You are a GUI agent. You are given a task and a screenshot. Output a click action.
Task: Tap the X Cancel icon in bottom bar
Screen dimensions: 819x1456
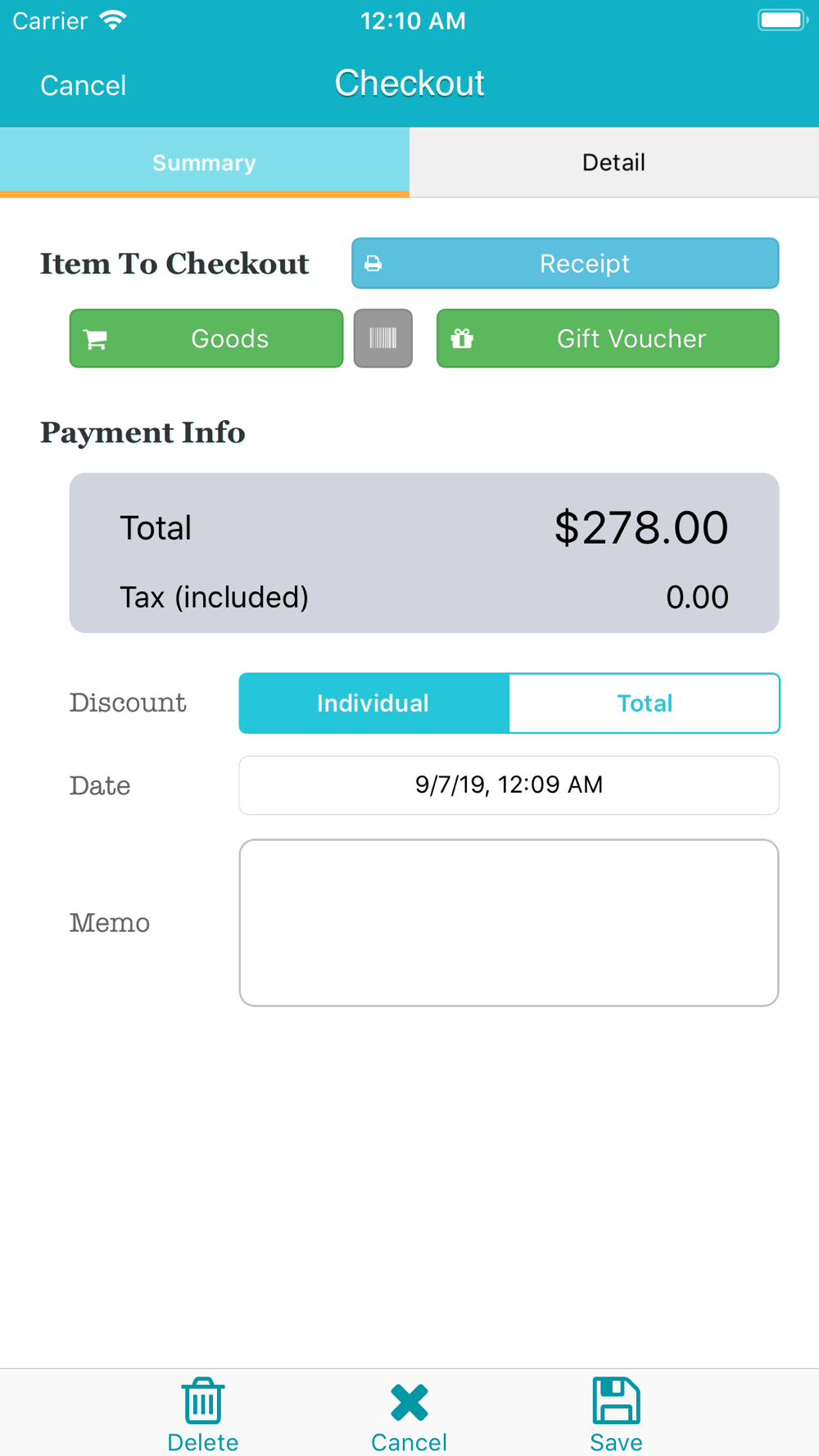click(x=409, y=1403)
